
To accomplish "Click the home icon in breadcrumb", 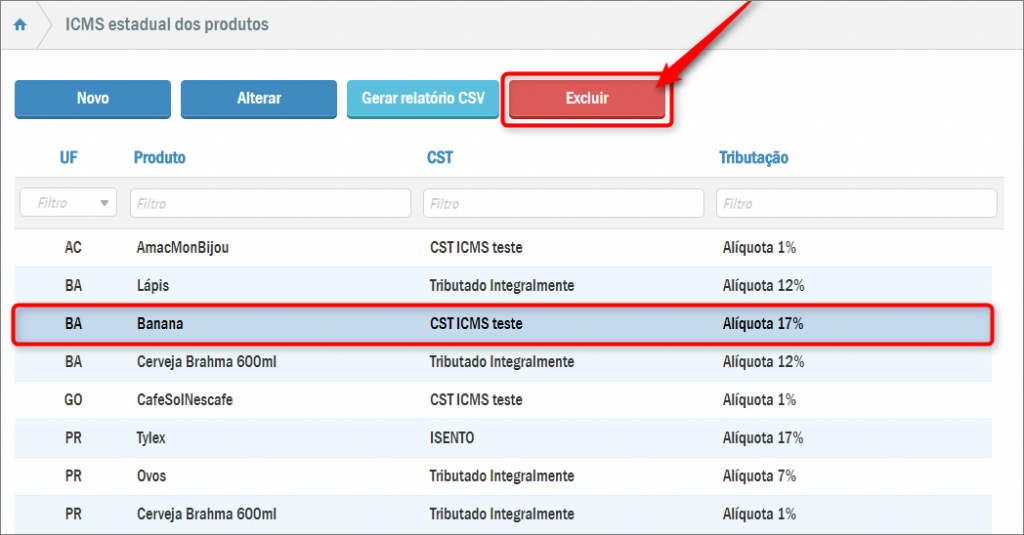I will tap(20, 25).
